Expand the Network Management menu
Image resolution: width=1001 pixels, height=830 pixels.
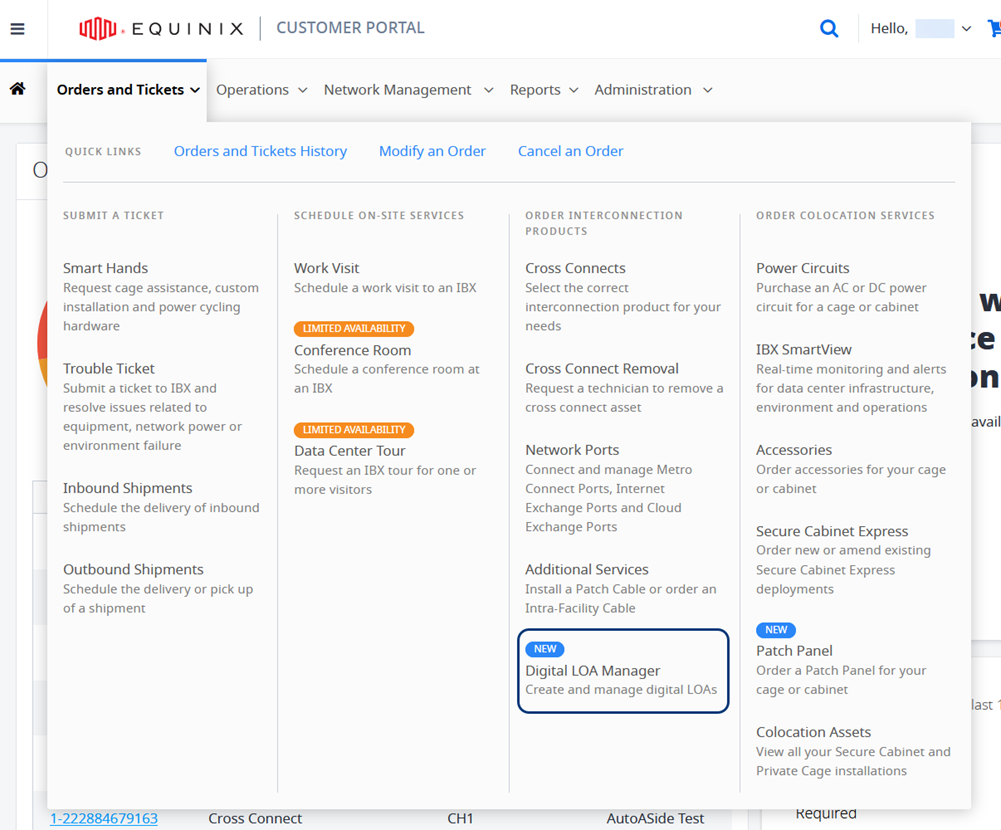tap(409, 90)
